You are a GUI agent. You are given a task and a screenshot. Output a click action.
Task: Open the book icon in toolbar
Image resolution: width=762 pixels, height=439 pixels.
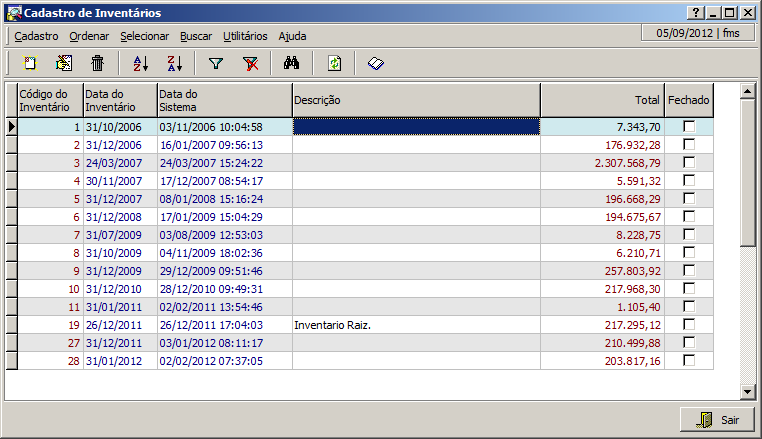pyautogui.click(x=375, y=64)
